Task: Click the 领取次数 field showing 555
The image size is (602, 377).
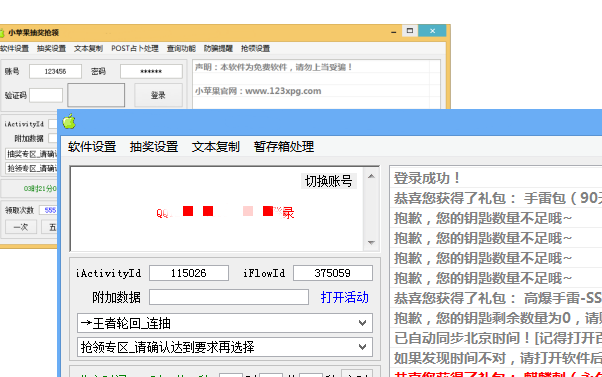Action: click(48, 210)
